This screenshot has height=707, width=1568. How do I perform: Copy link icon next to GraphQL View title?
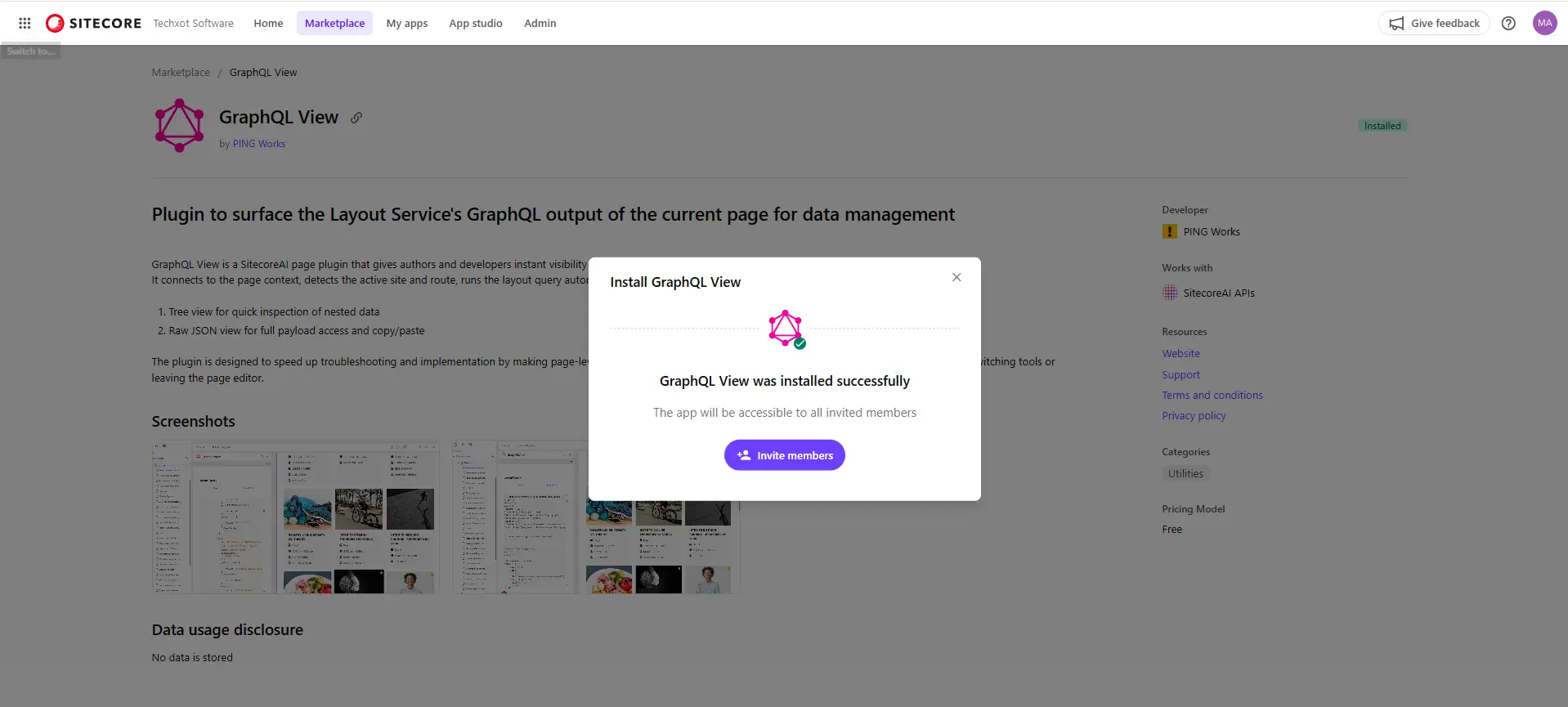(x=356, y=118)
